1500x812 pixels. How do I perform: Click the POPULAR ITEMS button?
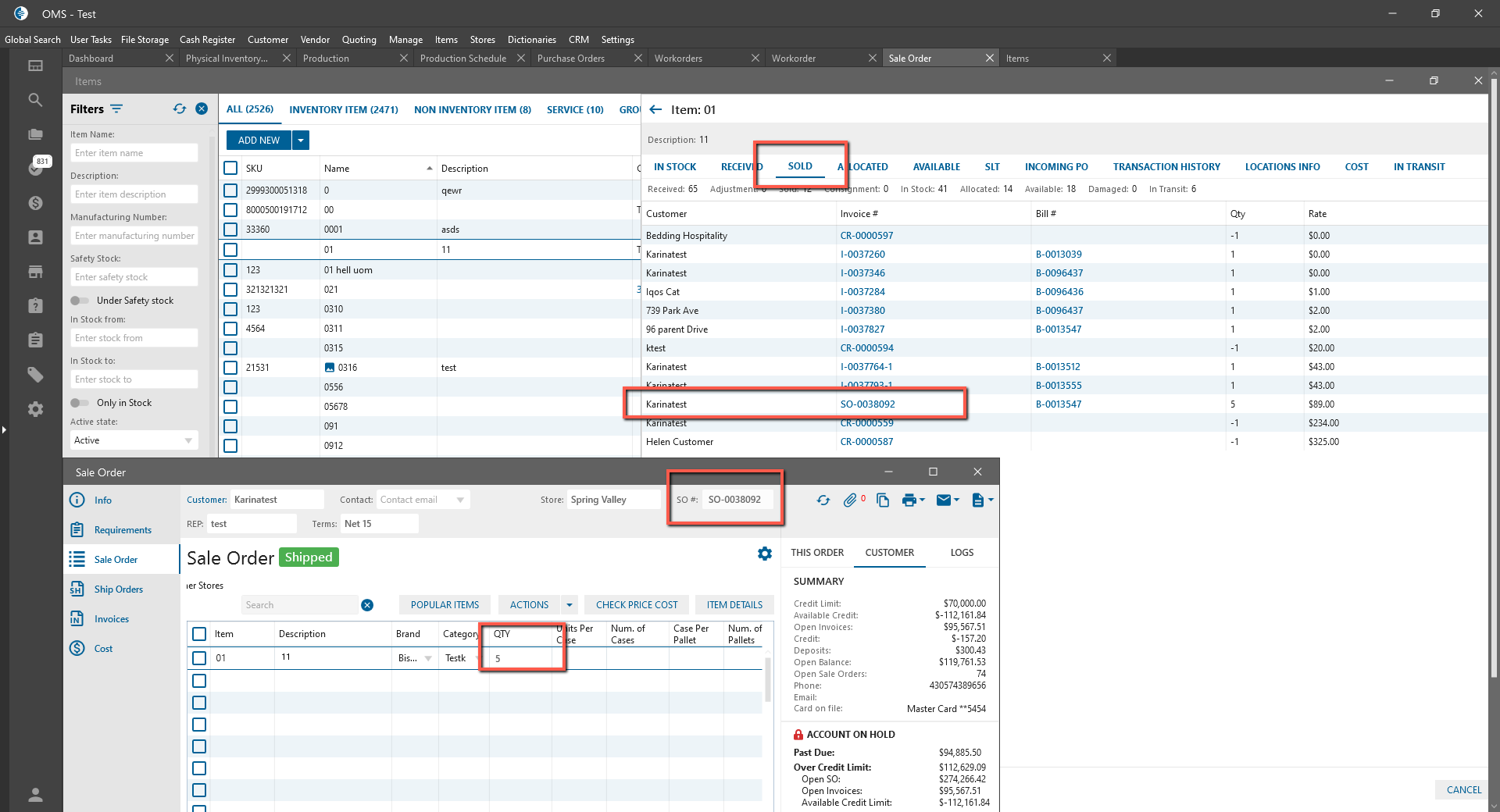(445, 605)
